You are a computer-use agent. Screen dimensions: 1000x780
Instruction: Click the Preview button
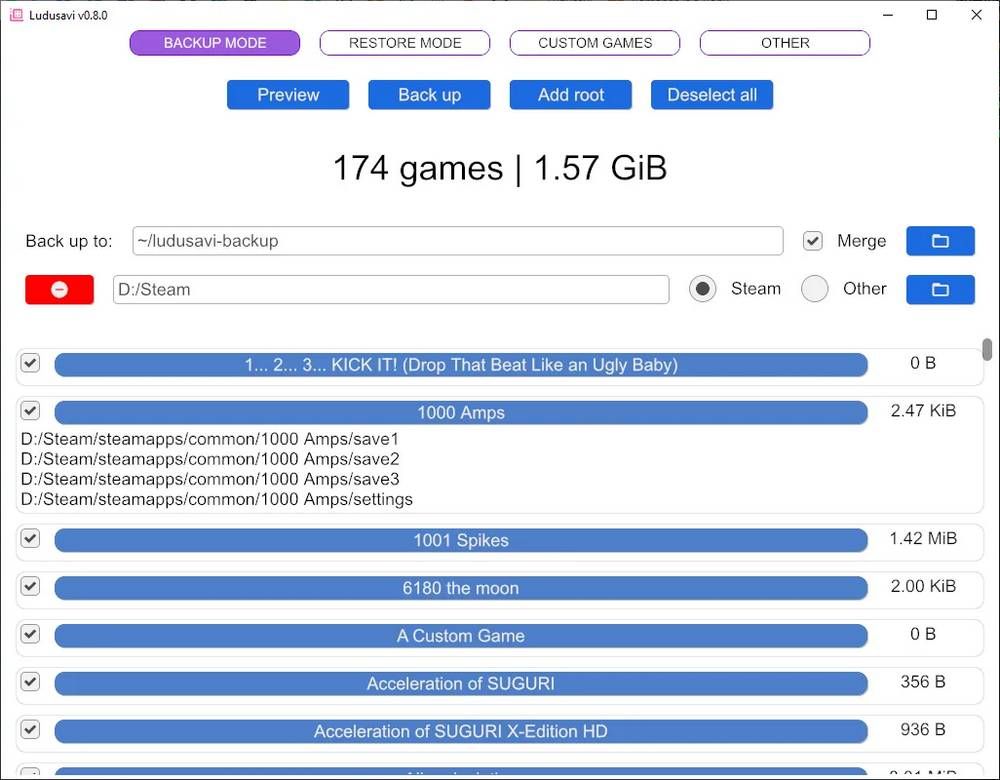click(x=288, y=95)
